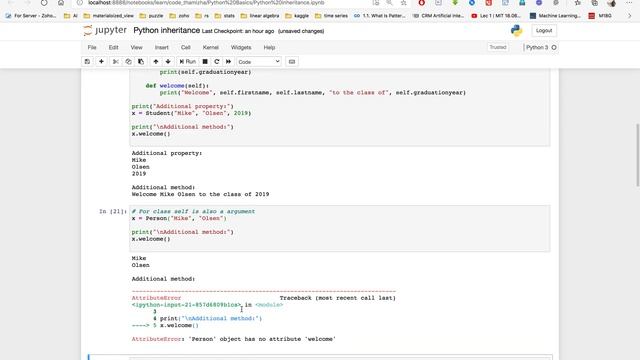Click the Python logo icon

point(516,31)
